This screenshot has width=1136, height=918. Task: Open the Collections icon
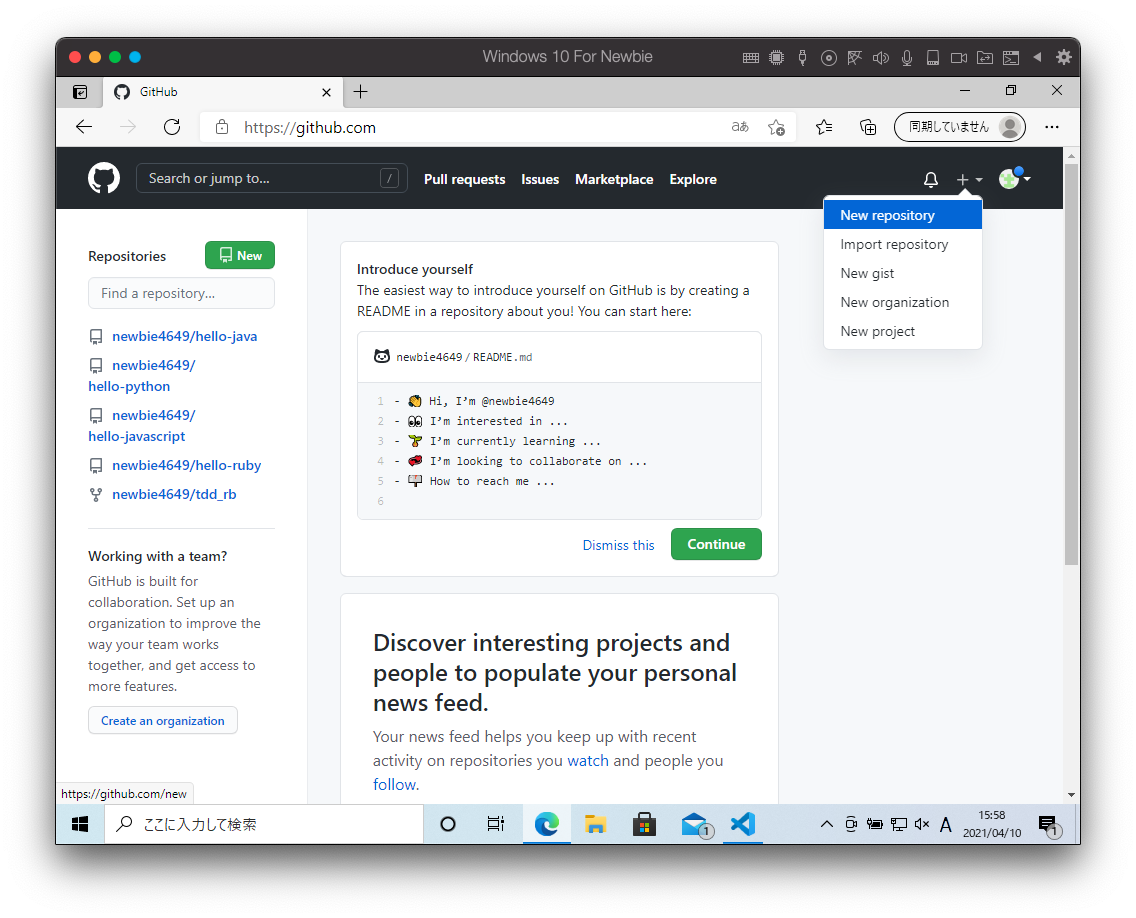click(868, 128)
